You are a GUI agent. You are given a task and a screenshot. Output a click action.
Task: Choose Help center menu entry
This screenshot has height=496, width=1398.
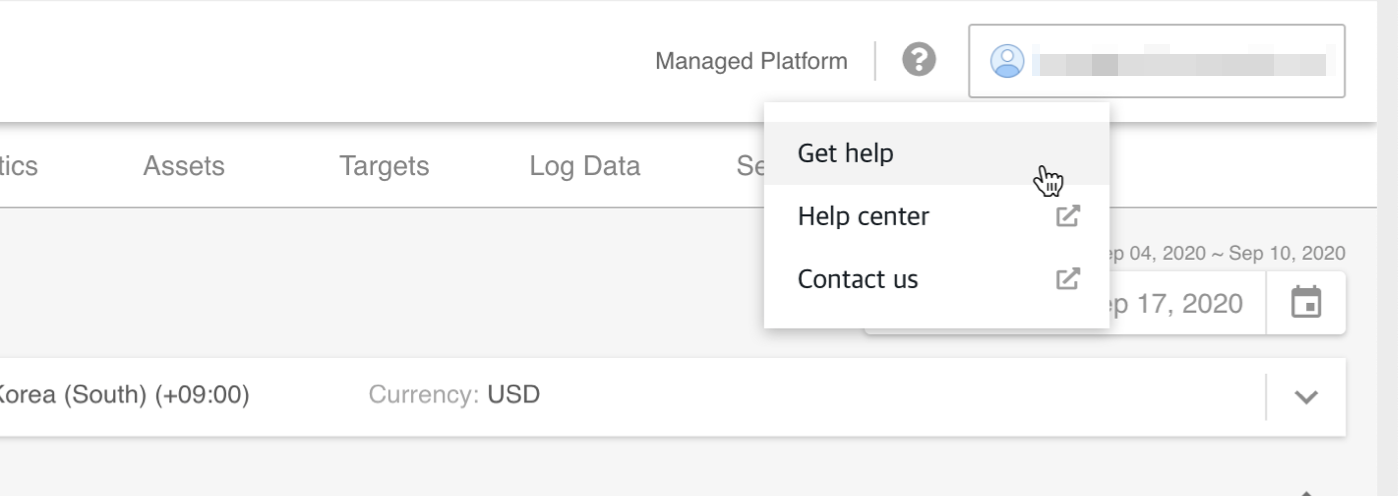click(863, 216)
